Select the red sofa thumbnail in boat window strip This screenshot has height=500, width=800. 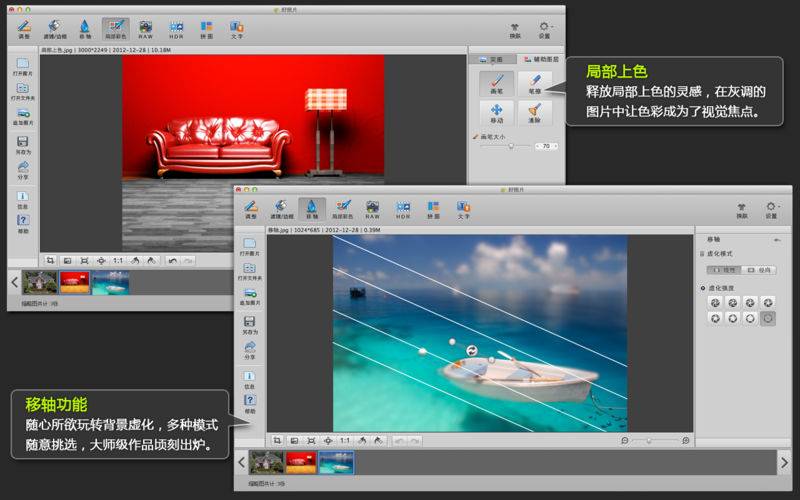[301, 462]
